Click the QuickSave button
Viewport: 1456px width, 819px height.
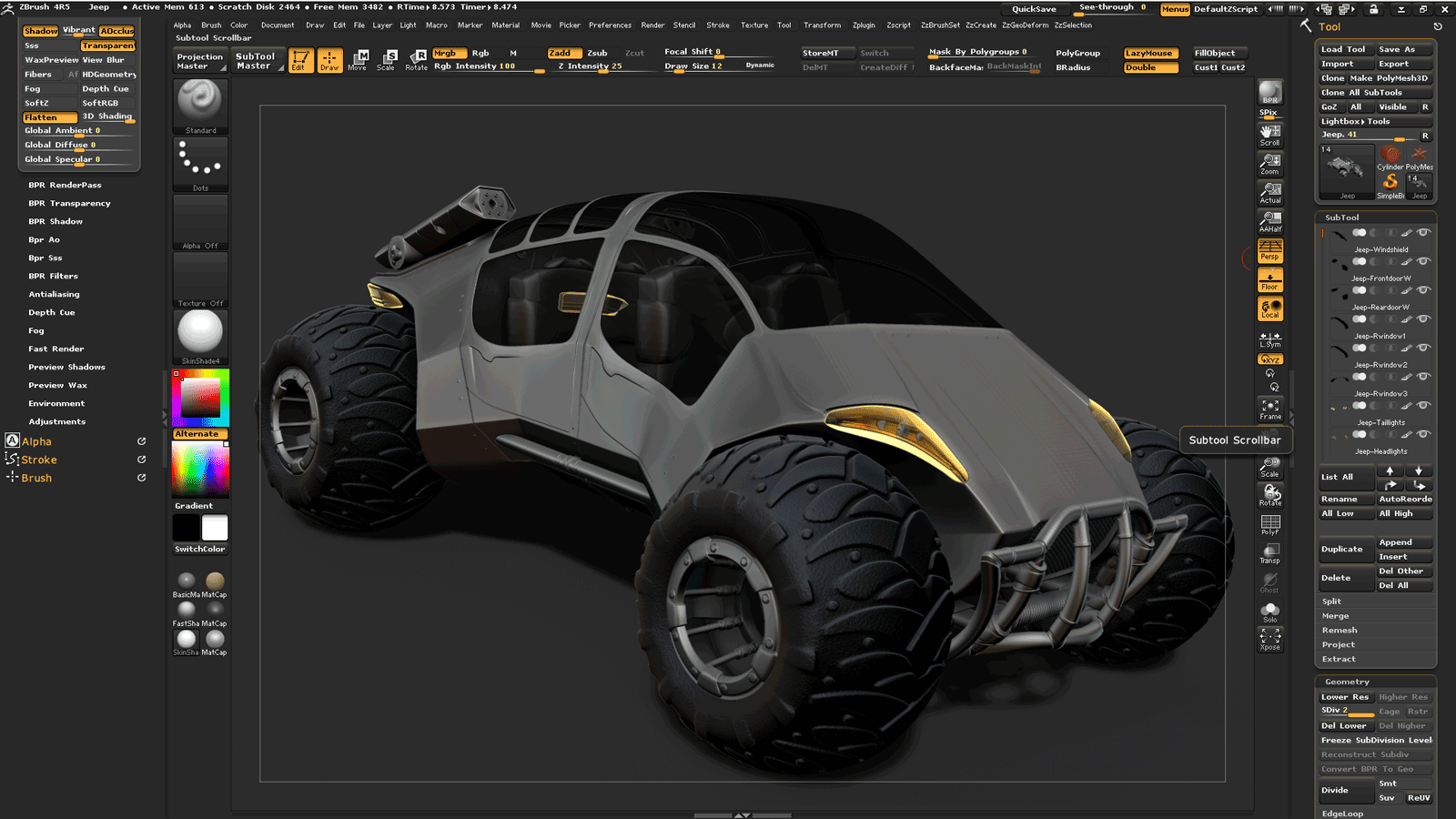coord(1036,8)
